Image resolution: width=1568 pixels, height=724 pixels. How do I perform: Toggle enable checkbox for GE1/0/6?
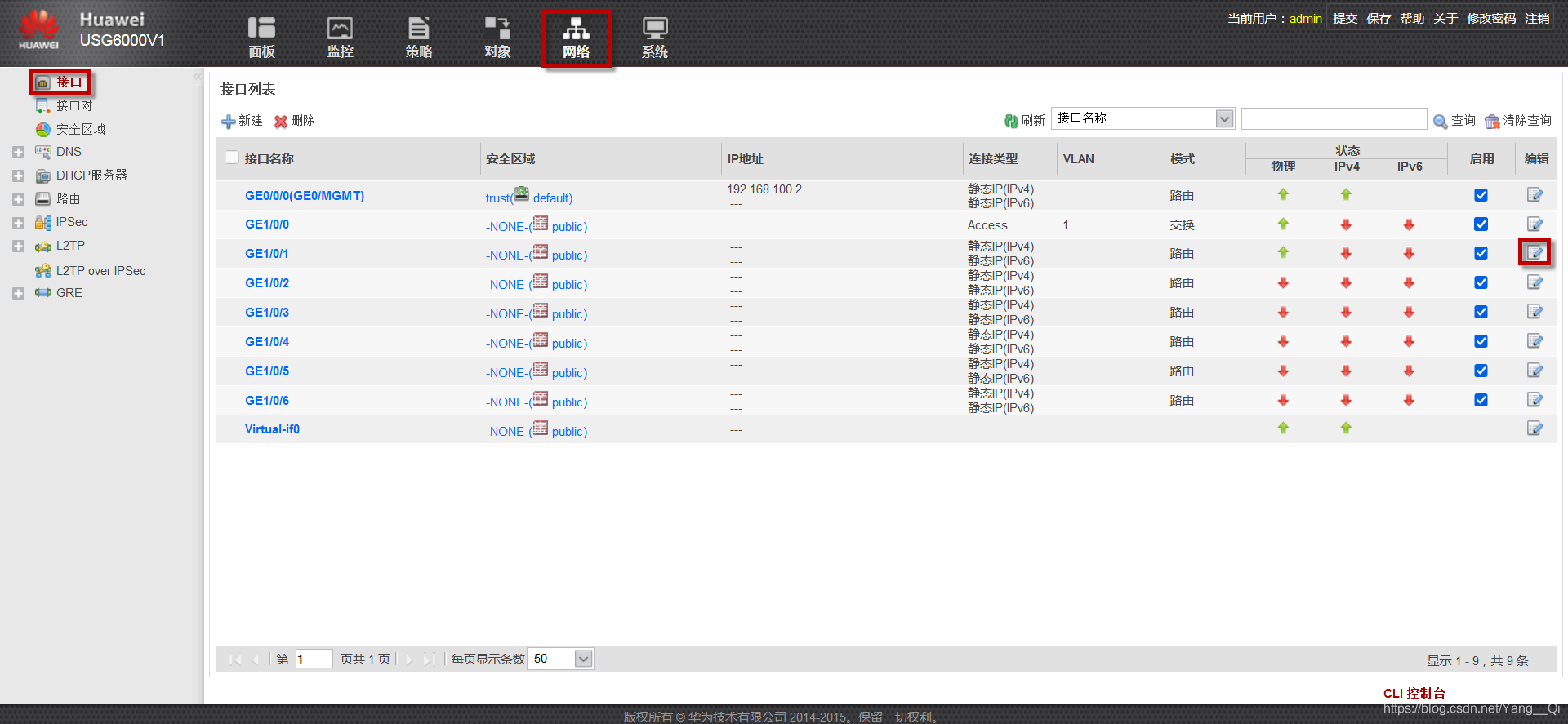pyautogui.click(x=1481, y=401)
